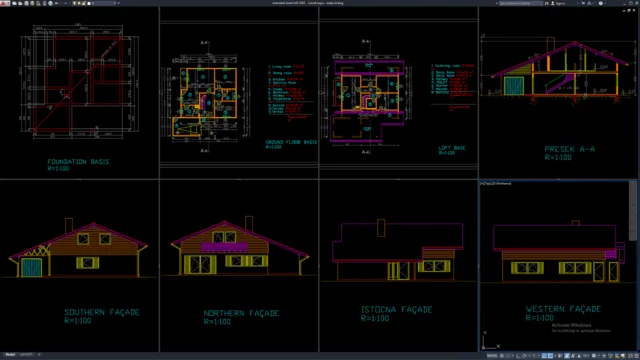The width and height of the screenshot is (640, 360).
Task: Toggle the layer lock icon in toolbar
Action: point(84,3)
